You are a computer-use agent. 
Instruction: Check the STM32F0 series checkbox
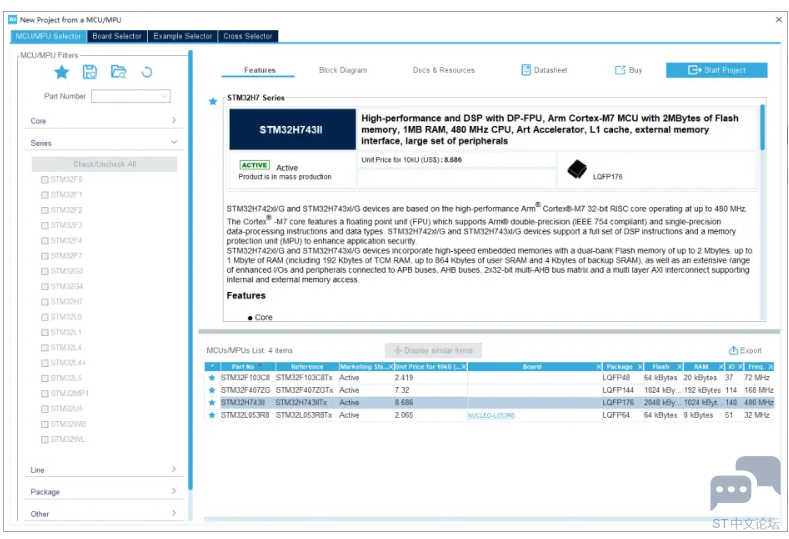pos(45,180)
